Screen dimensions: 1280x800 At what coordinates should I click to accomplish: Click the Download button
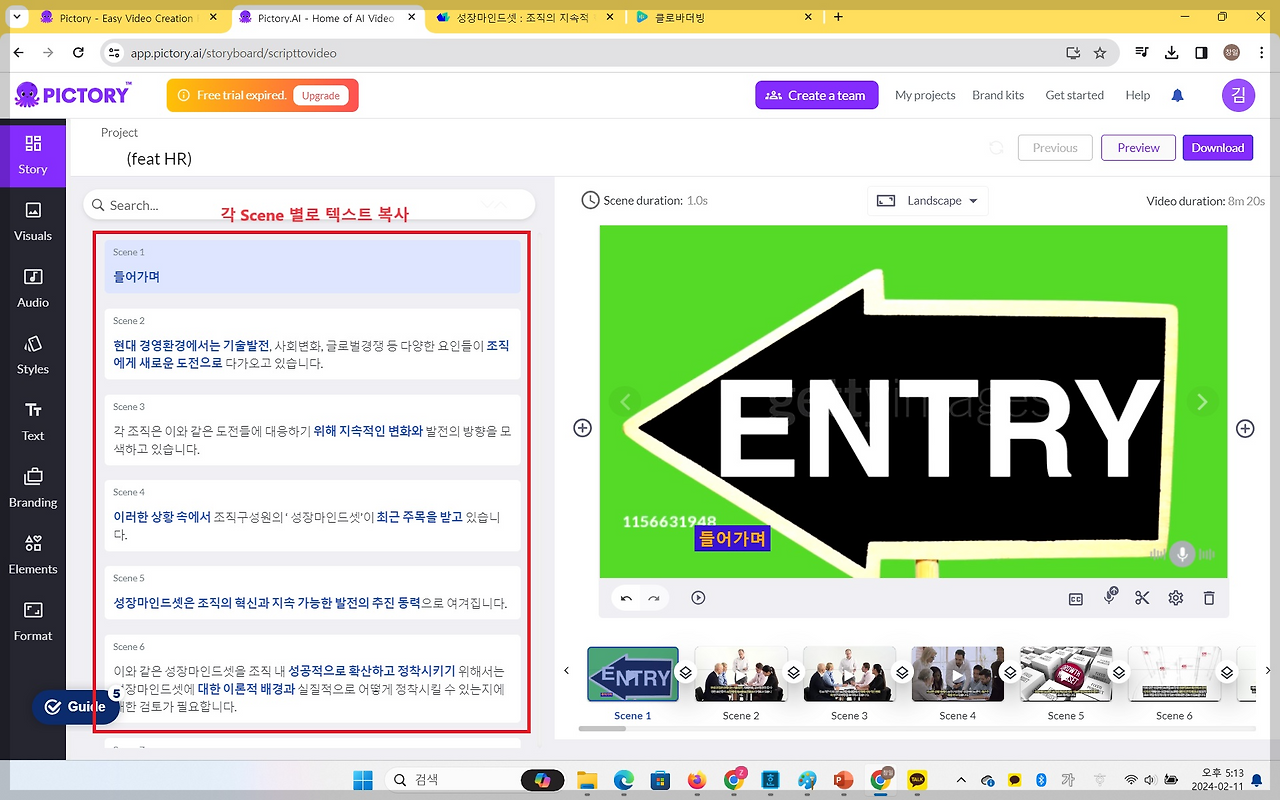[1217, 148]
